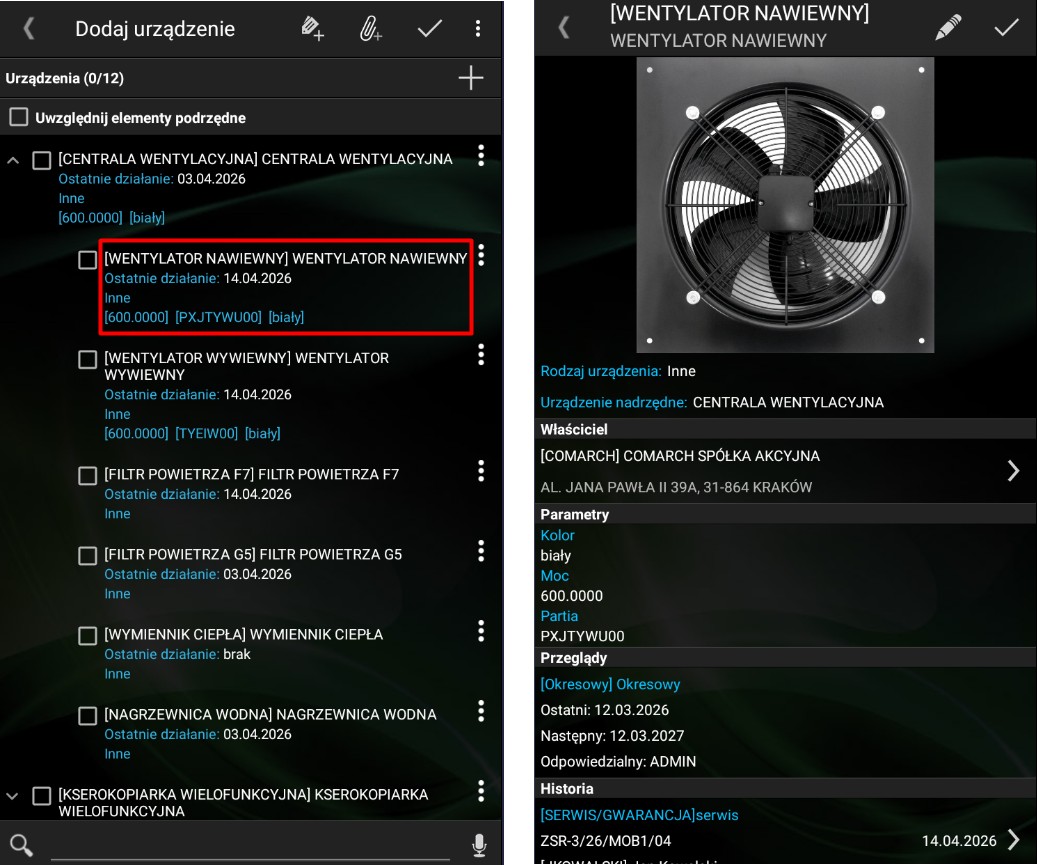The width and height of the screenshot is (1037, 865).
Task: Click the paperclip attachment icon
Action: (371, 29)
